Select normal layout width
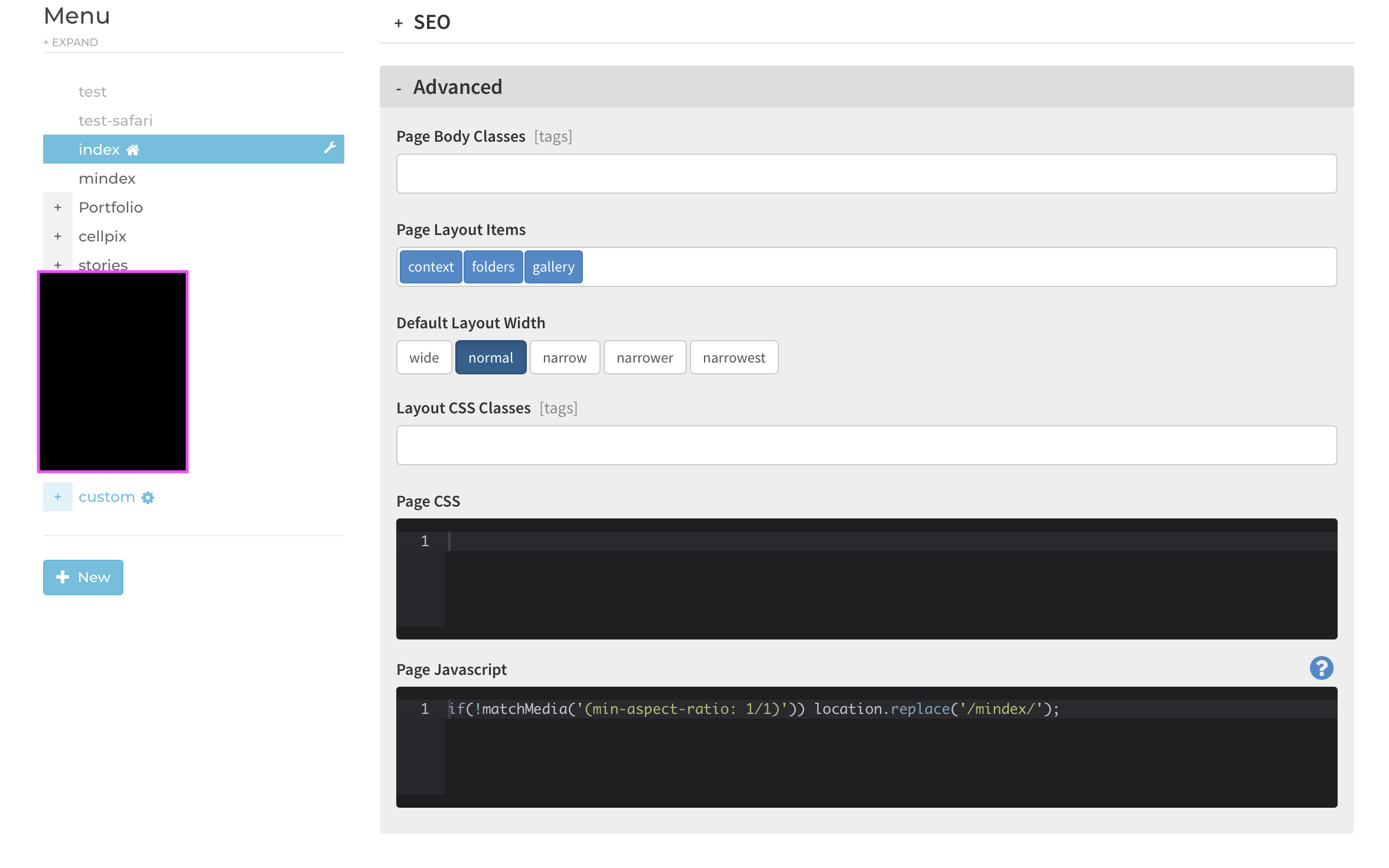This screenshot has height=868, width=1389. (491, 357)
